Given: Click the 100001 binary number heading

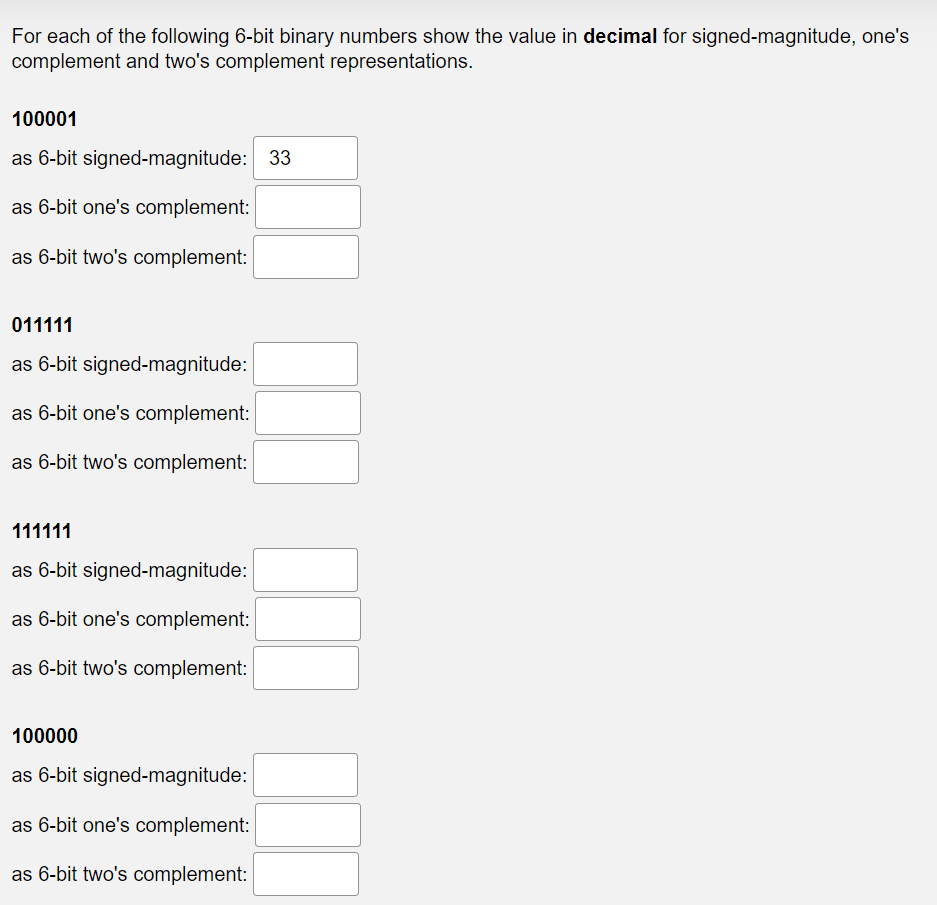Looking at the screenshot, I should [44, 119].
